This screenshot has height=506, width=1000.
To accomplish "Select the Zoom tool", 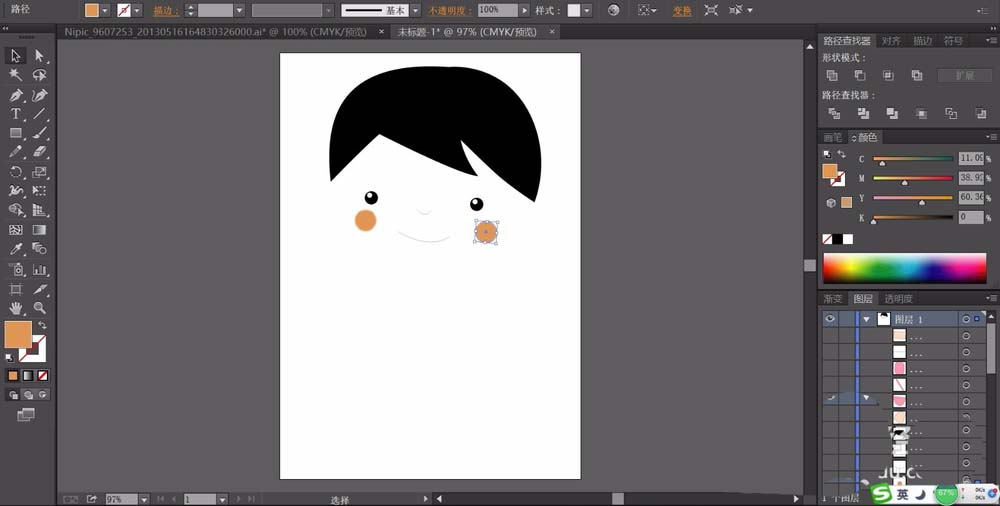I will (x=40, y=308).
